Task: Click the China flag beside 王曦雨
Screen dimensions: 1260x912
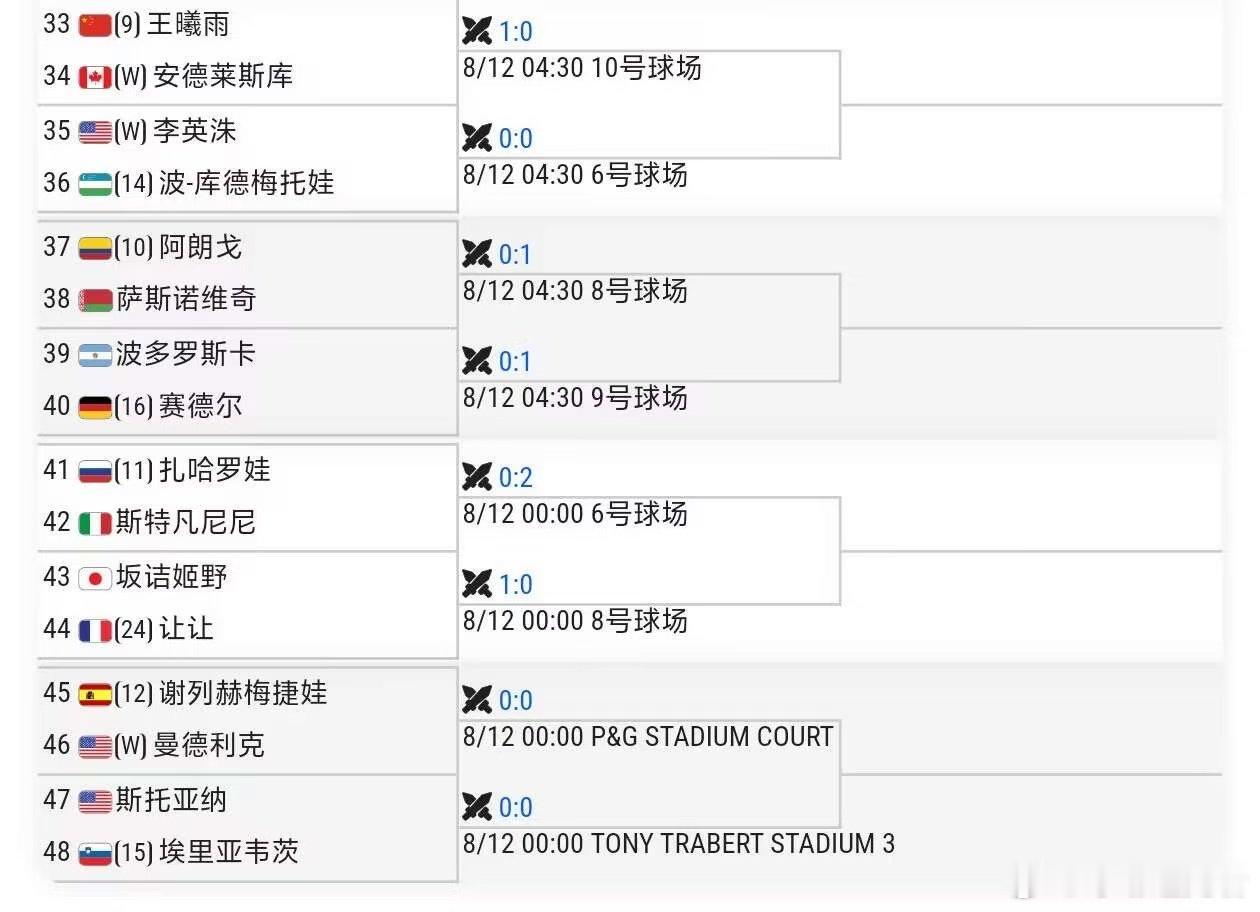Action: [x=95, y=25]
